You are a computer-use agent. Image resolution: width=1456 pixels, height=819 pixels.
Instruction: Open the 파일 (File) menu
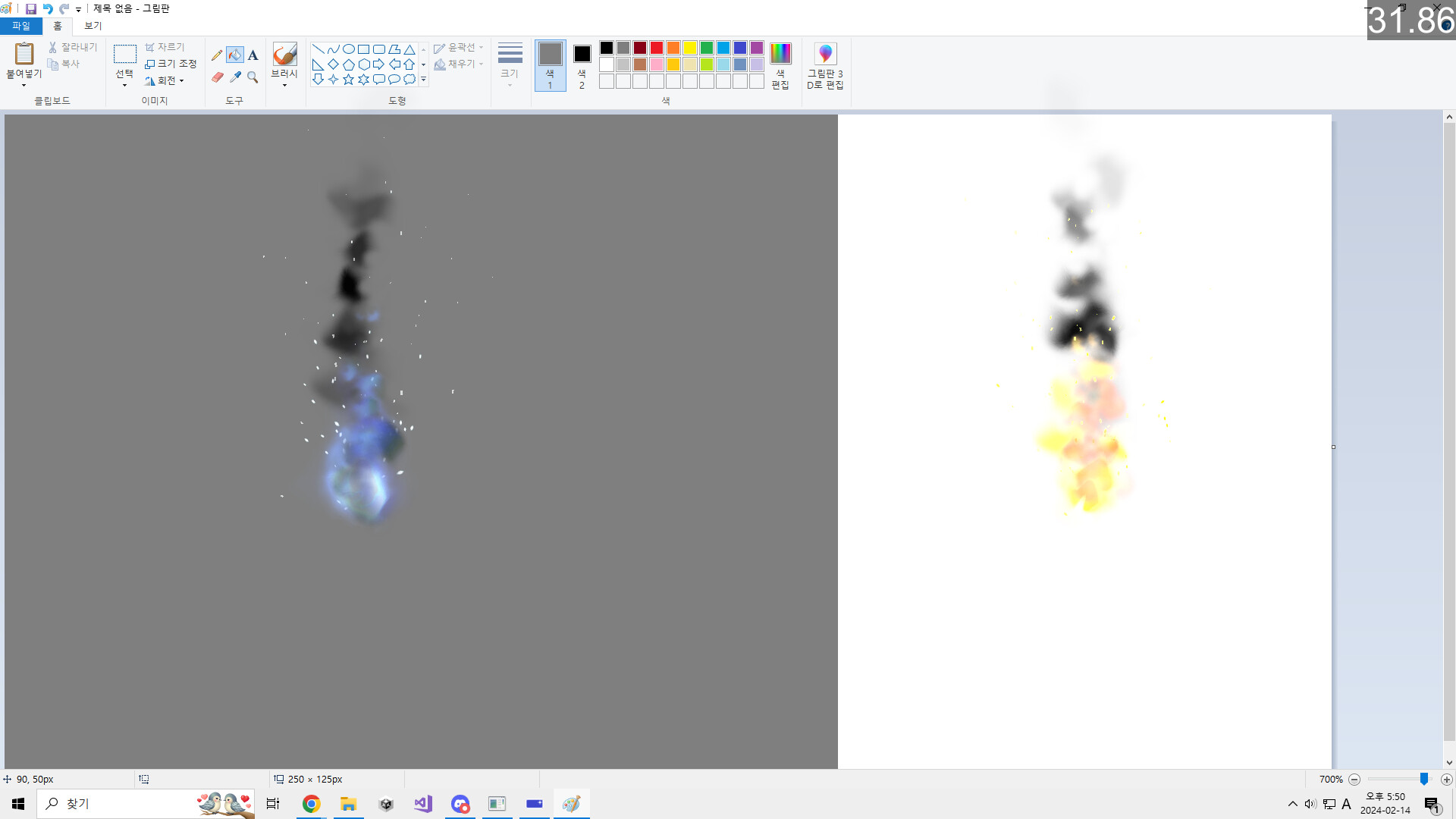[20, 25]
